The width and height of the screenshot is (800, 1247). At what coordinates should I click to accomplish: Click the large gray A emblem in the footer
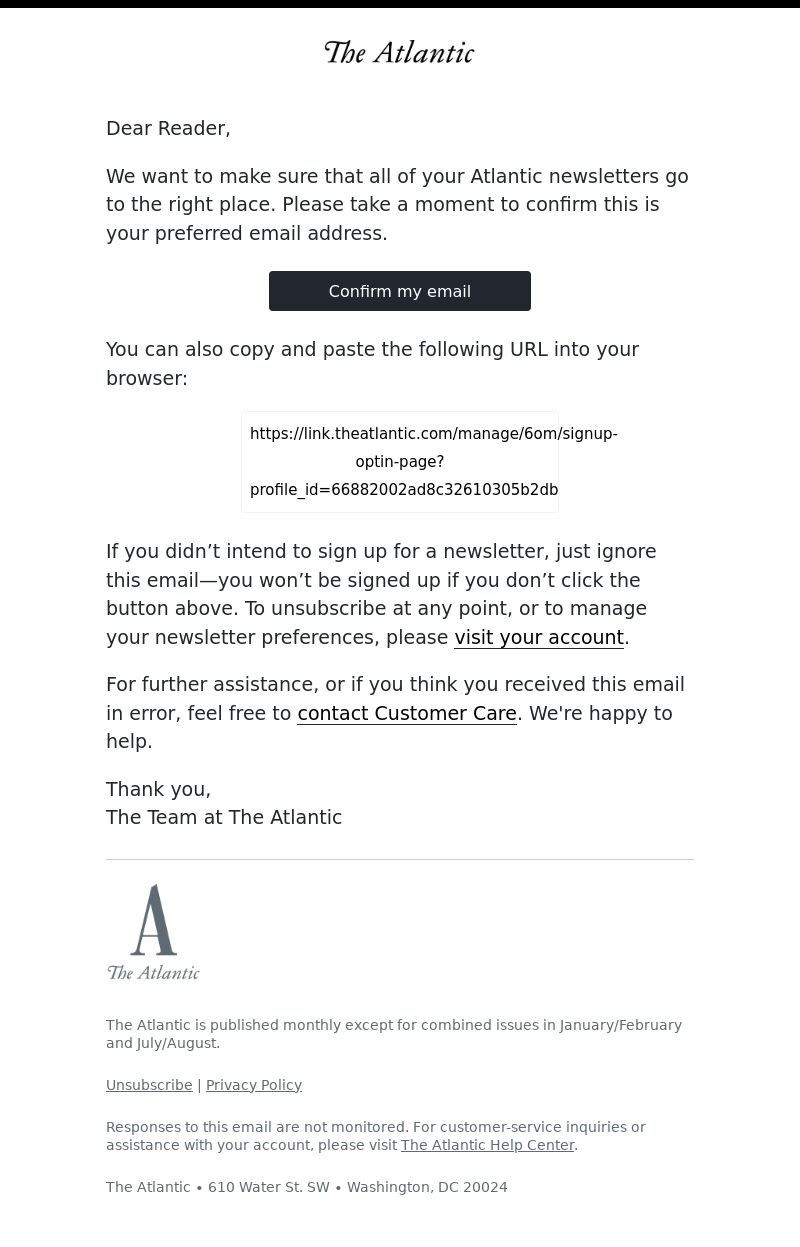(x=154, y=919)
